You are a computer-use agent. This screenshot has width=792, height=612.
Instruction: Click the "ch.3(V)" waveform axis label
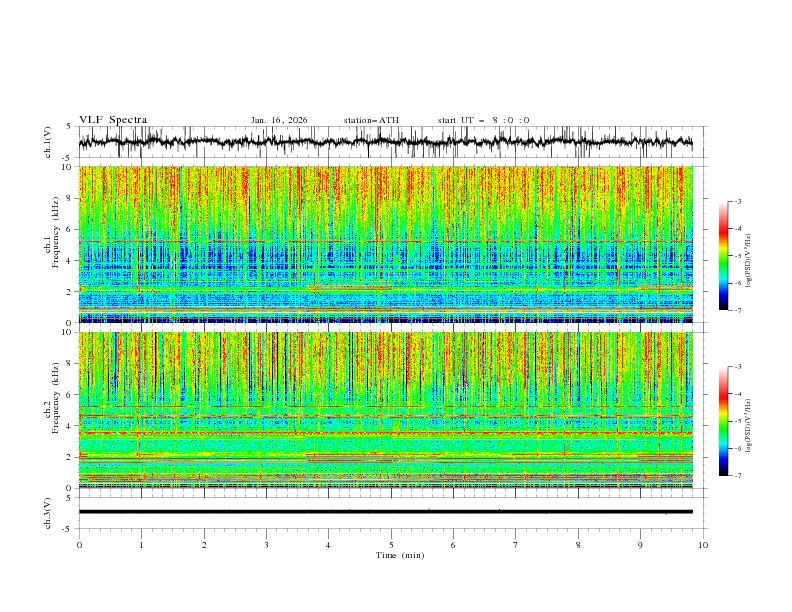tap(48, 513)
